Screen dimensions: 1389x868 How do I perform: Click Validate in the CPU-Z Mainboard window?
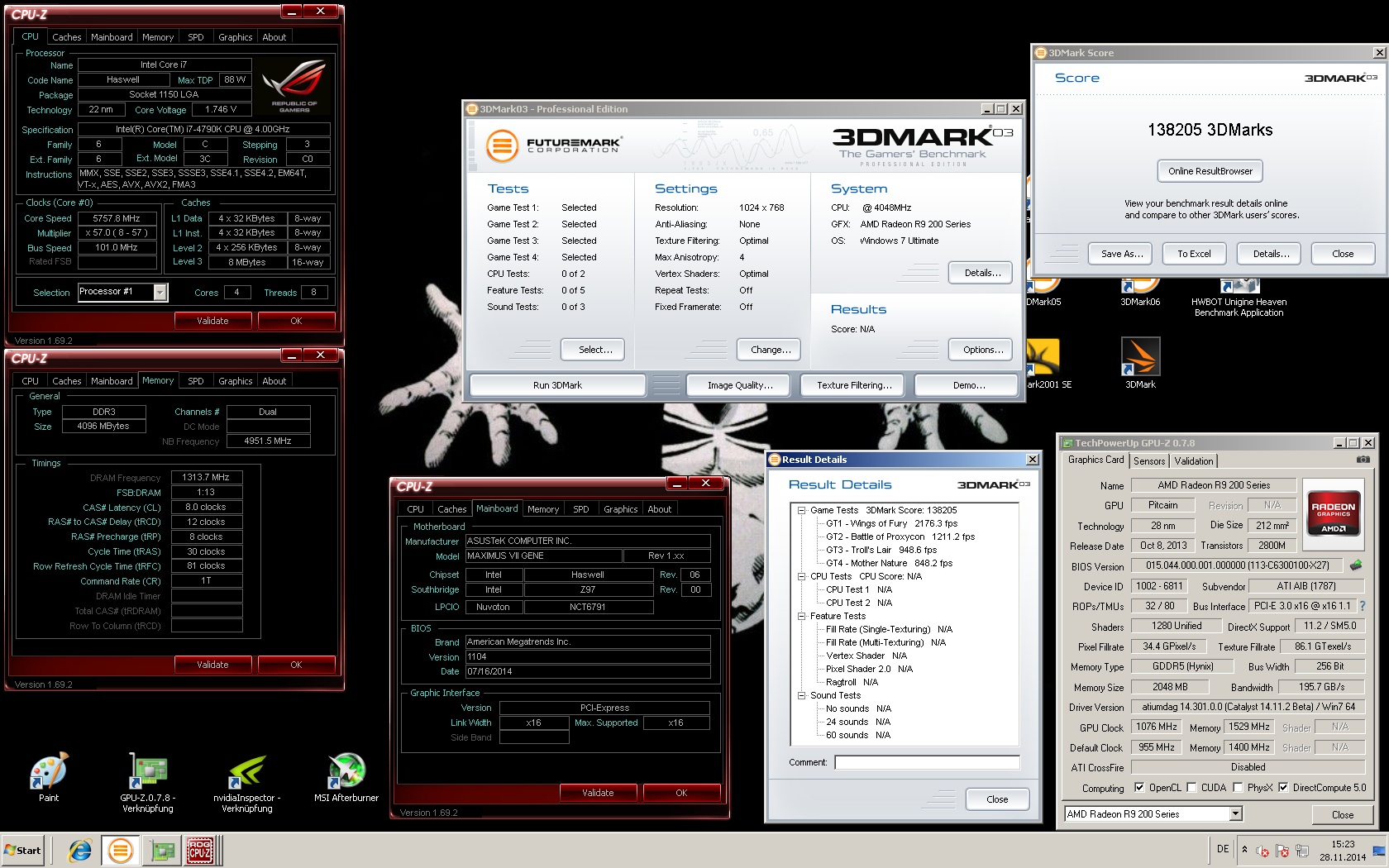pyautogui.click(x=598, y=793)
